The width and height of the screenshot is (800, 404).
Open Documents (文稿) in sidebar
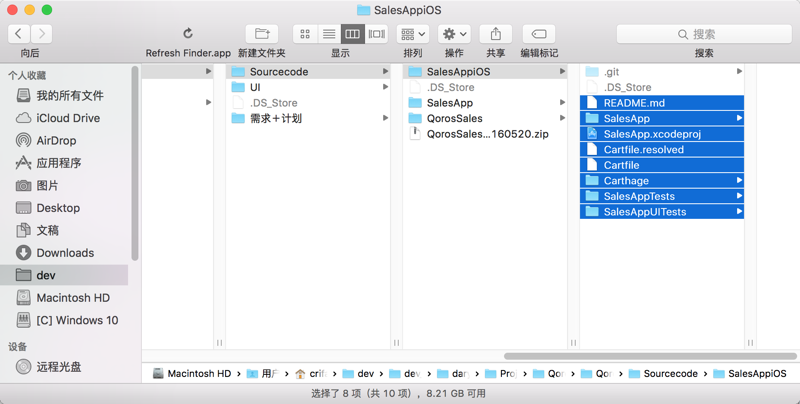click(64, 230)
